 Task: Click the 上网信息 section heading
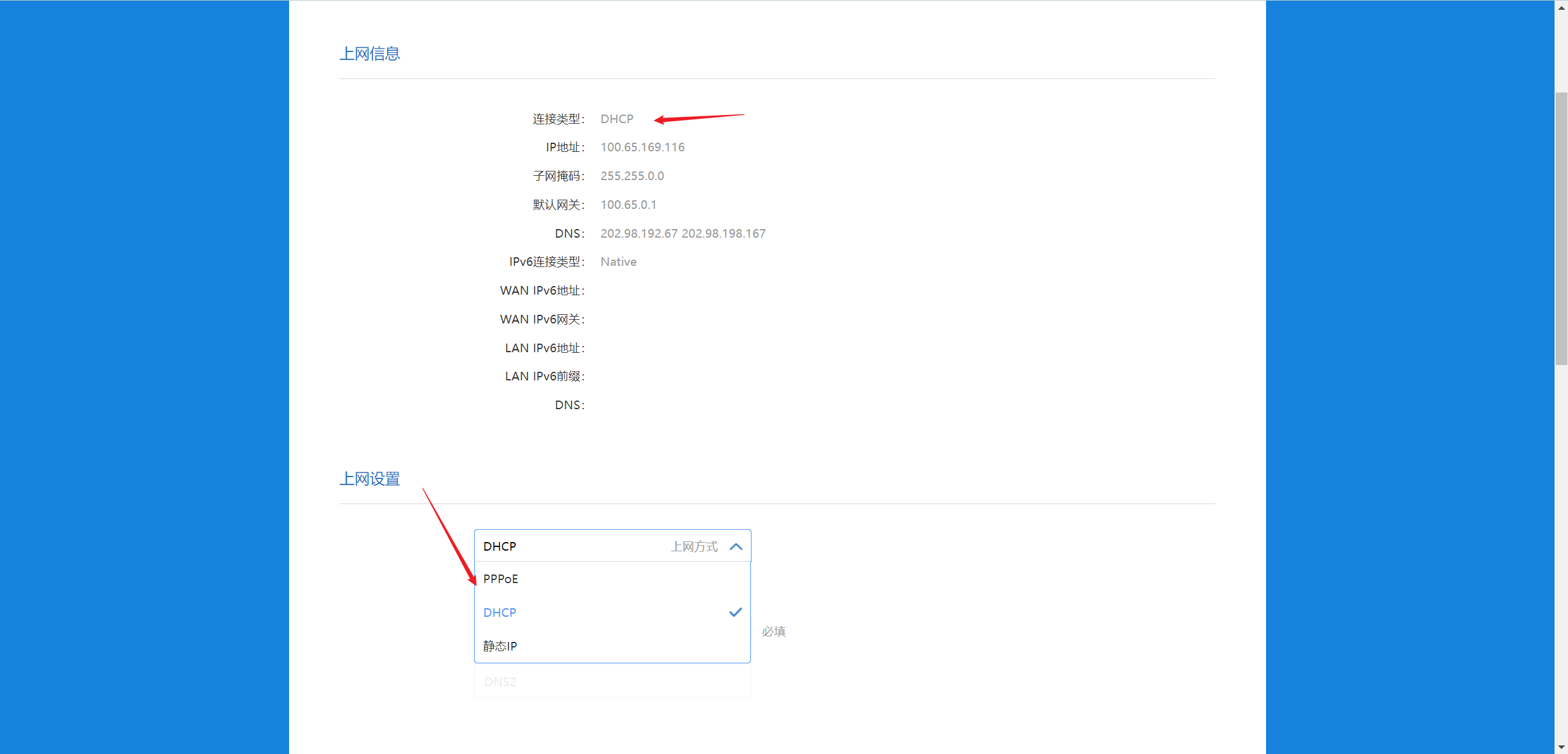tap(370, 54)
